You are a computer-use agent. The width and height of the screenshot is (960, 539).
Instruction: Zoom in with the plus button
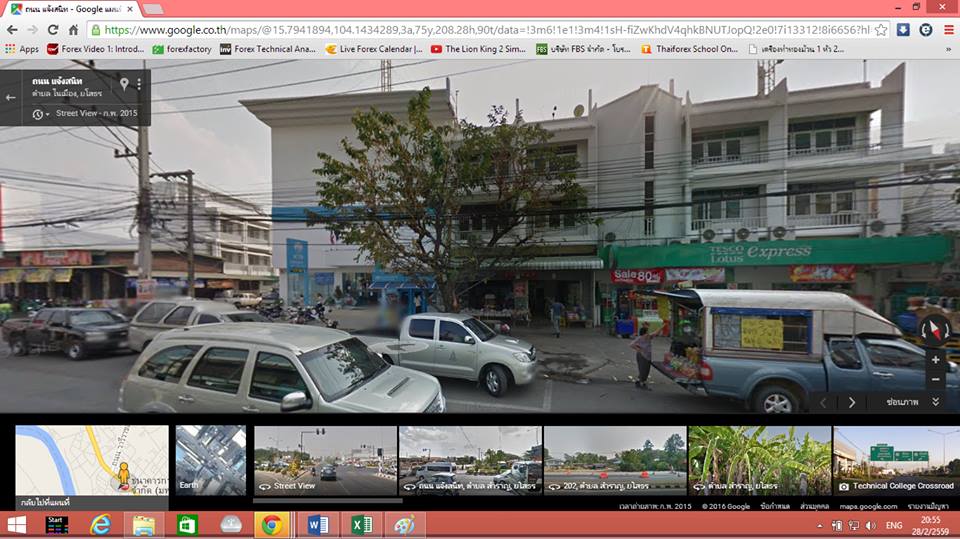[x=935, y=359]
